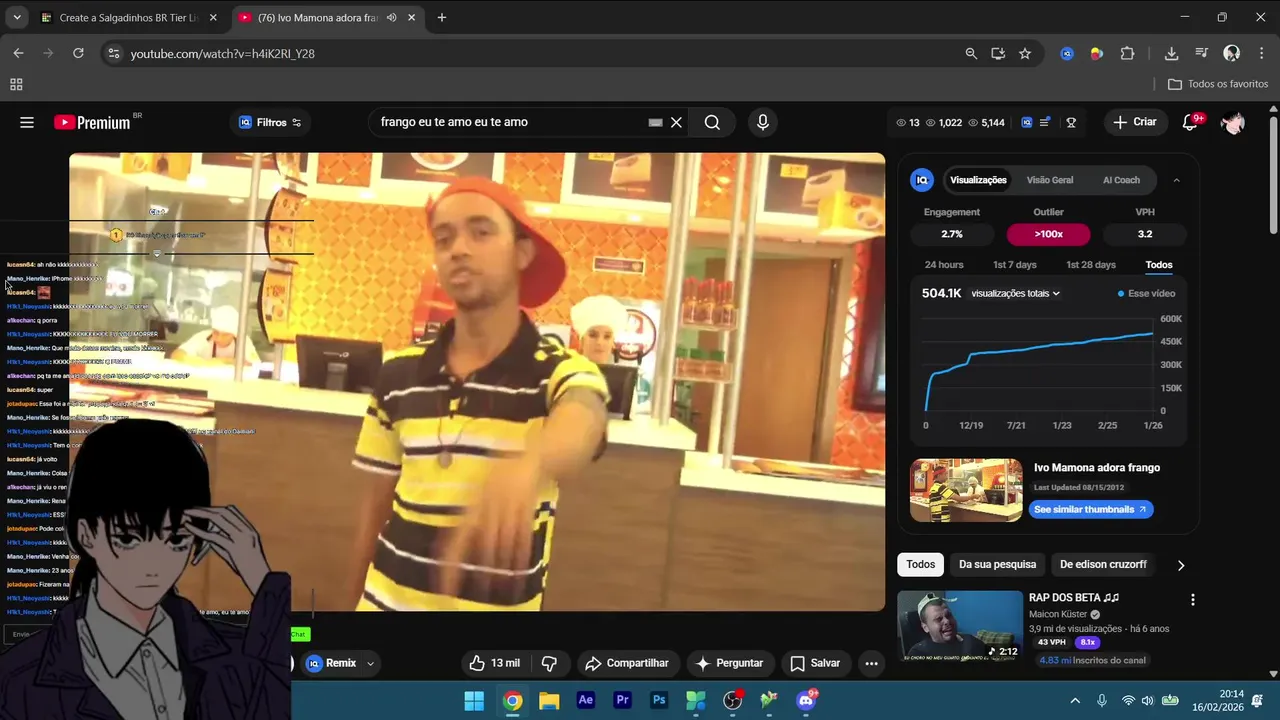Run the search with the magnifier button
Image resolution: width=1280 pixels, height=720 pixels.
(712, 122)
